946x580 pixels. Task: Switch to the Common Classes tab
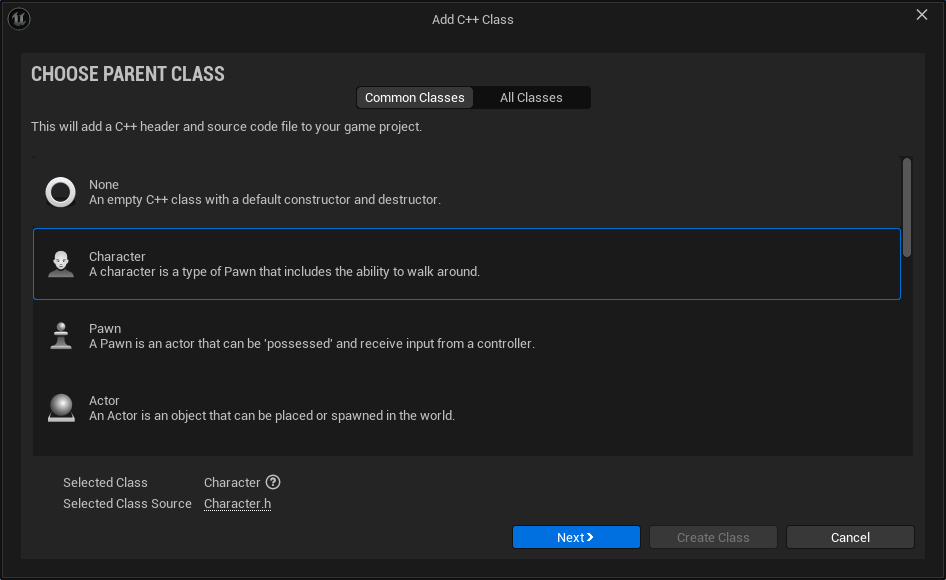point(415,98)
